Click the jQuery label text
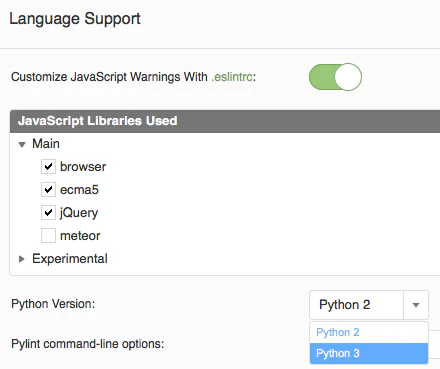440x369 pixels. point(79,213)
